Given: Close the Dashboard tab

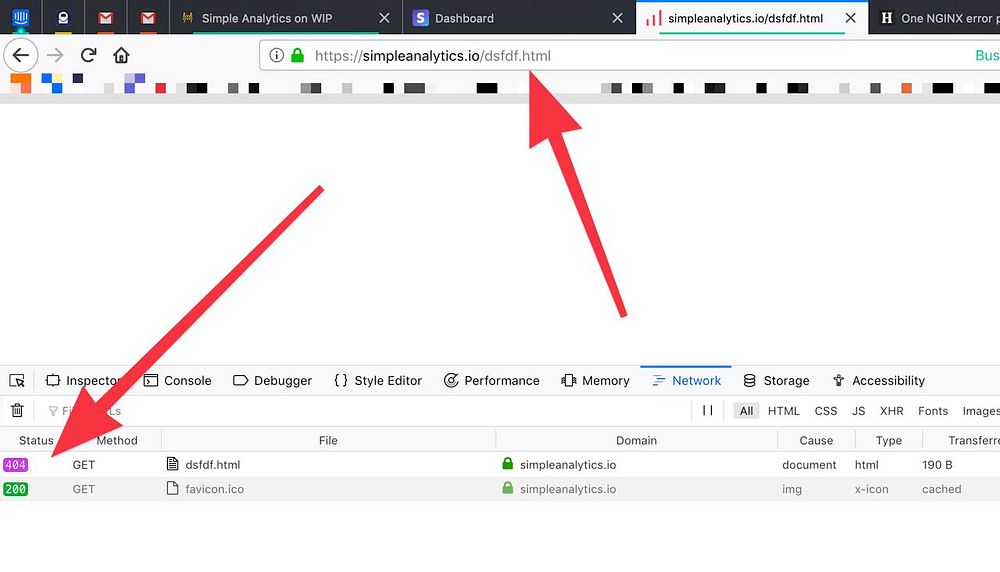Looking at the screenshot, I should 617,18.
